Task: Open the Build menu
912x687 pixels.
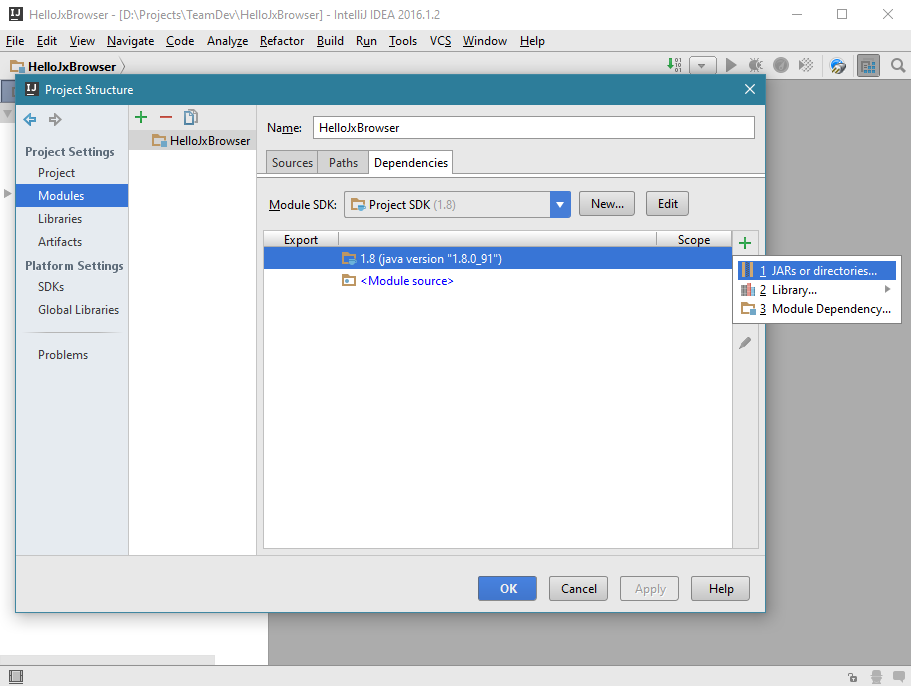Action: (x=330, y=41)
